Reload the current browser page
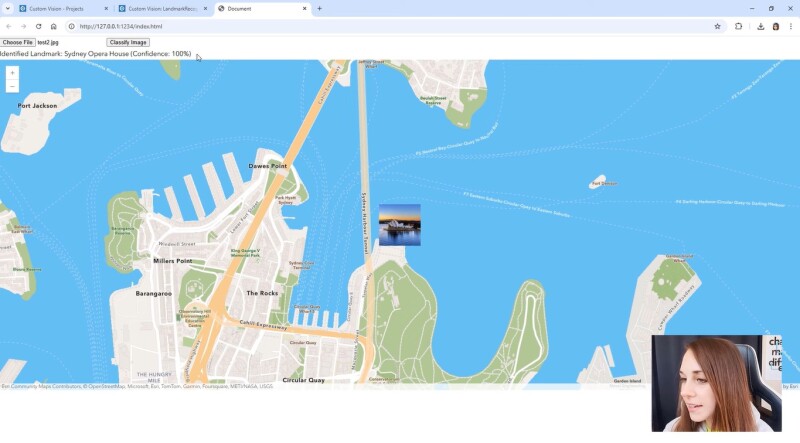Image resolution: width=800 pixels, height=443 pixels. pyautogui.click(x=38, y=26)
